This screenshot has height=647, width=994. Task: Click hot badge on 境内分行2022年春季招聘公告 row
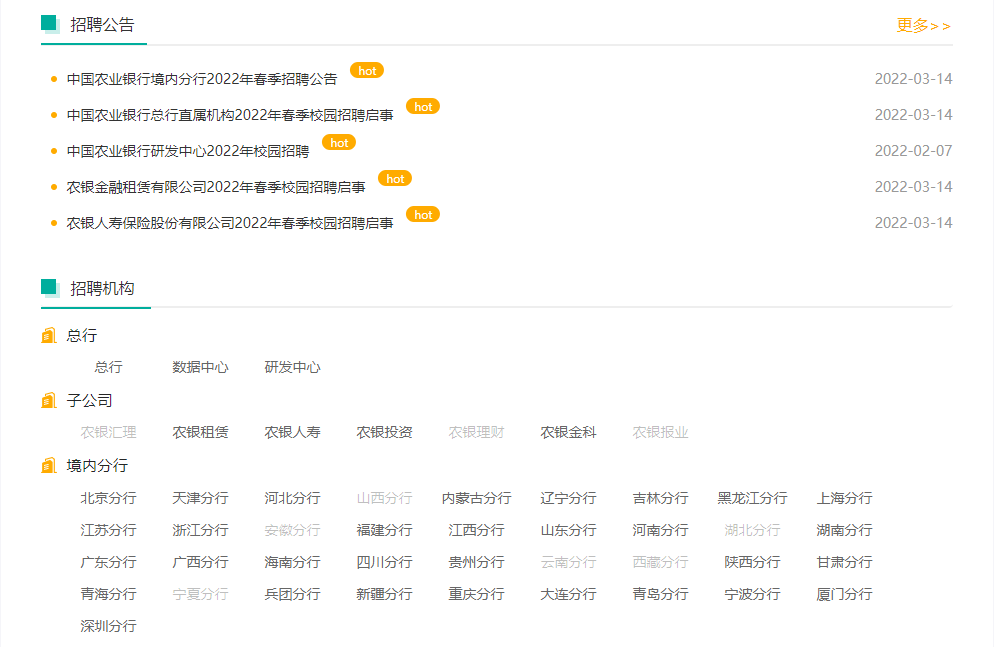coord(367,71)
